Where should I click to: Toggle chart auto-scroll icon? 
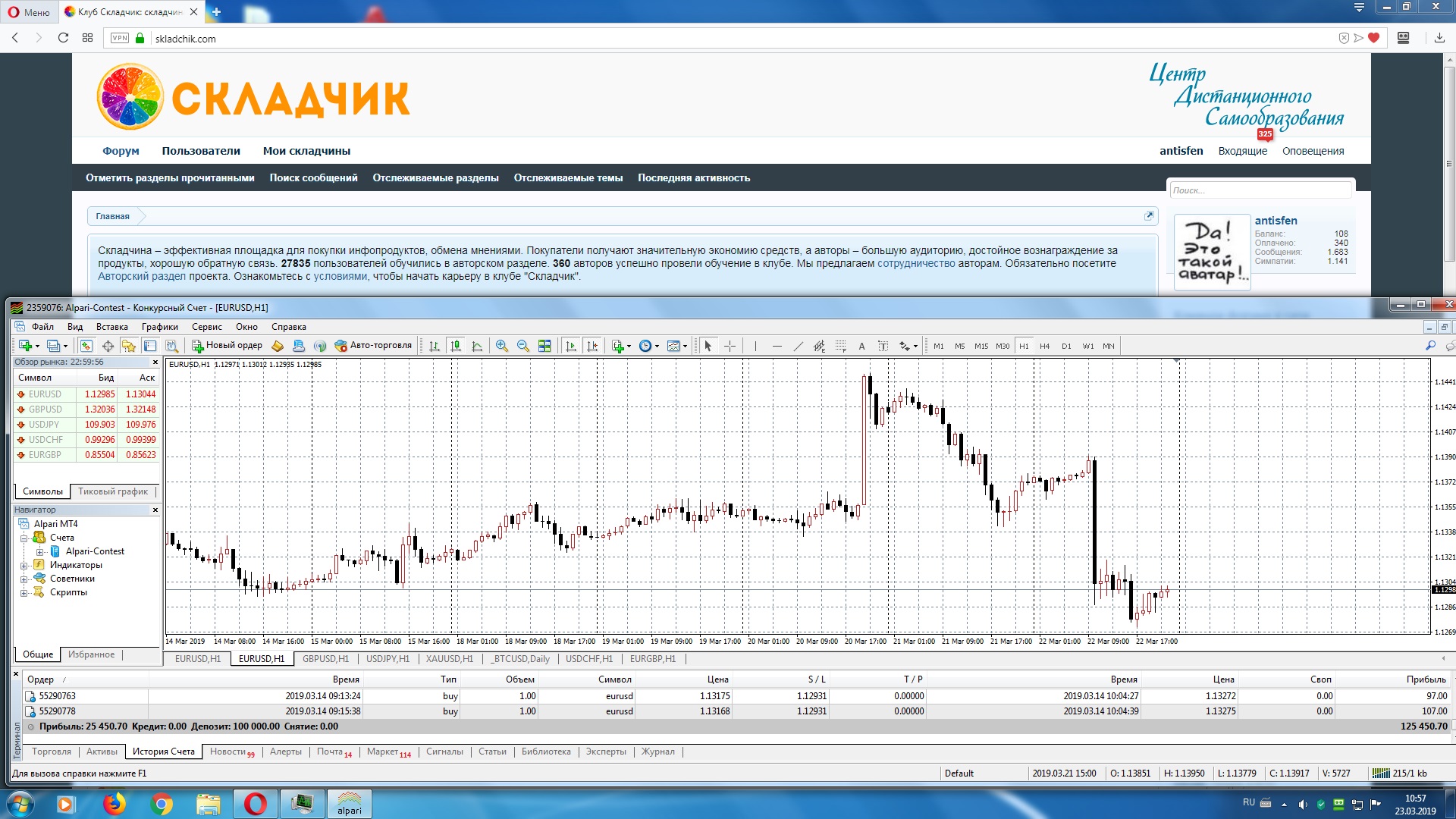coord(571,346)
